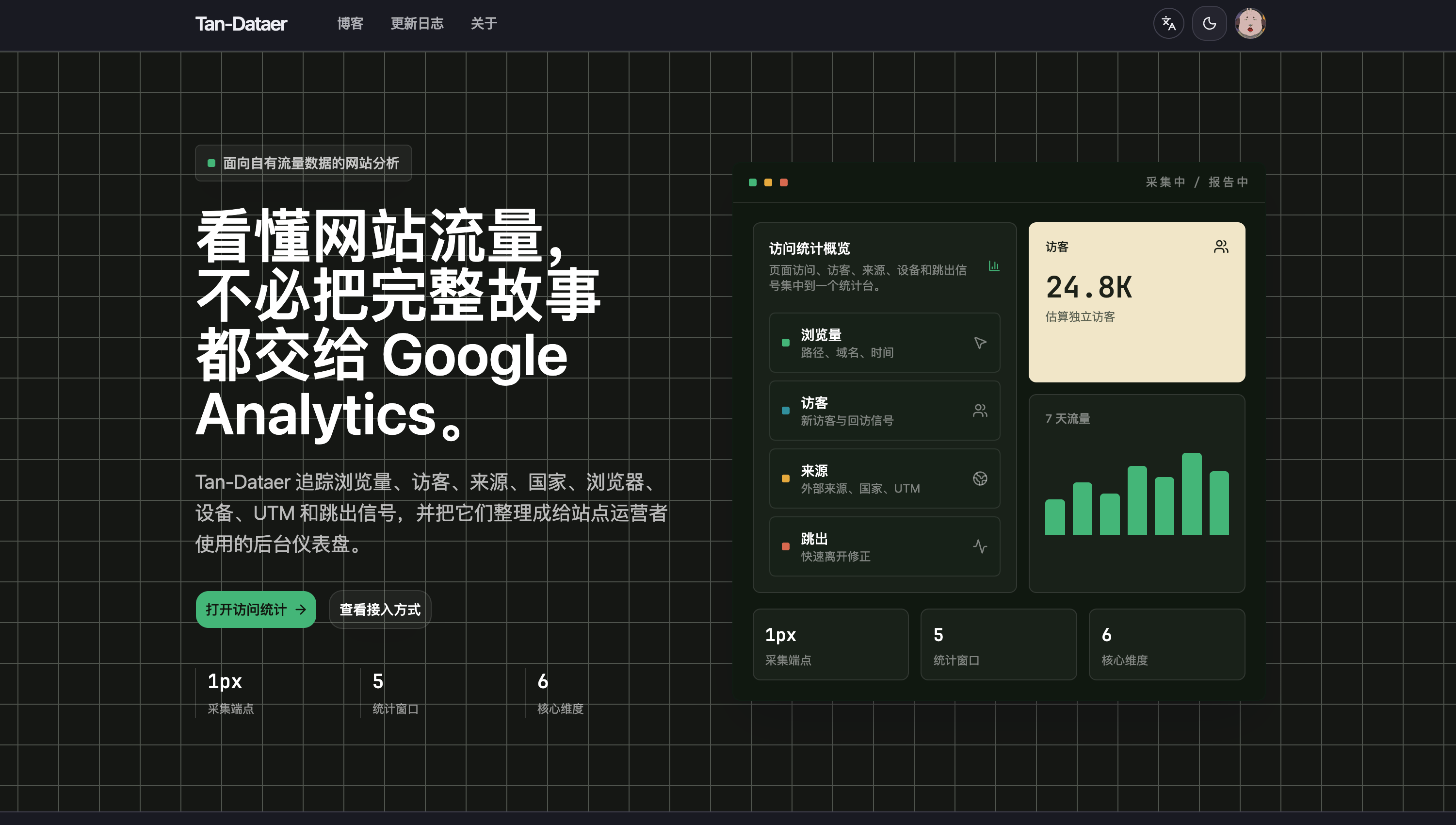Click the 7 天流量 chart title
This screenshot has width=1456, height=825.
[1068, 419]
